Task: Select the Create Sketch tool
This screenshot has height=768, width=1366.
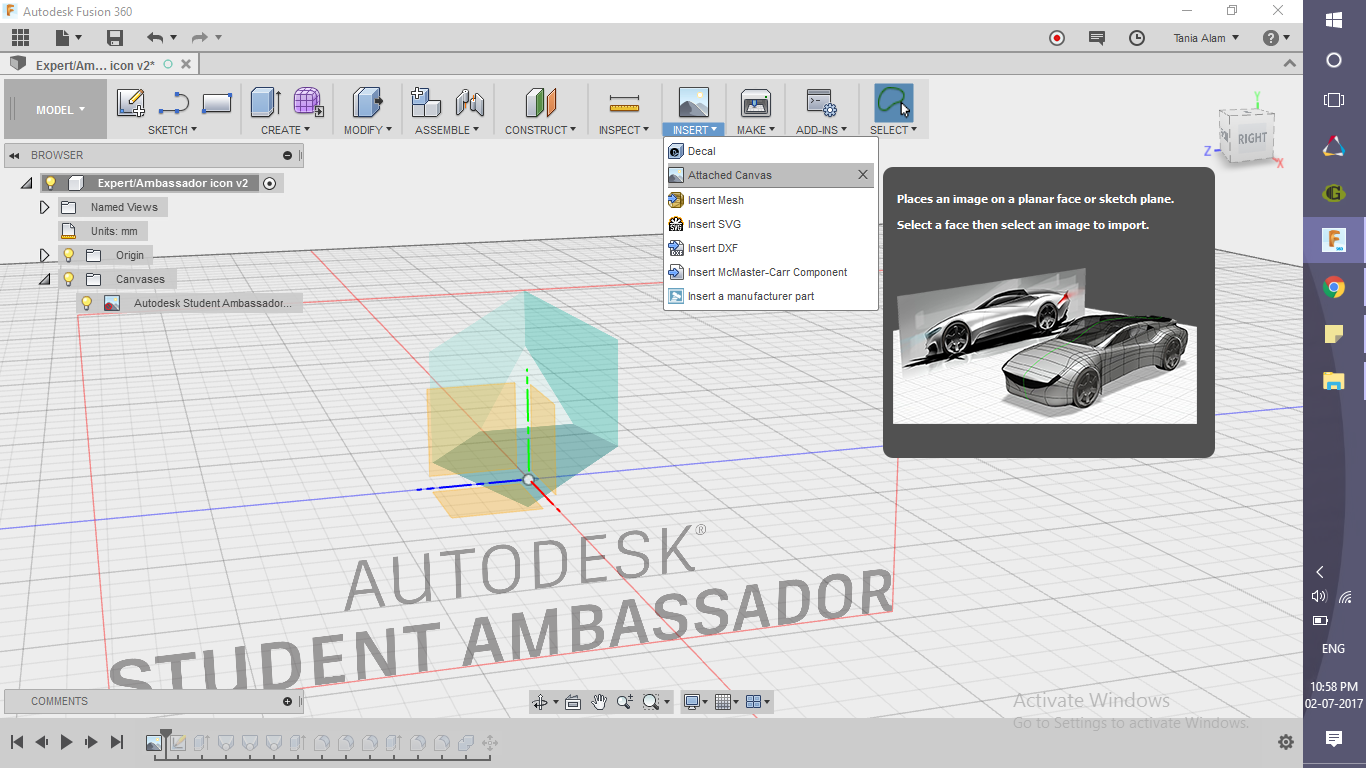Action: (131, 103)
